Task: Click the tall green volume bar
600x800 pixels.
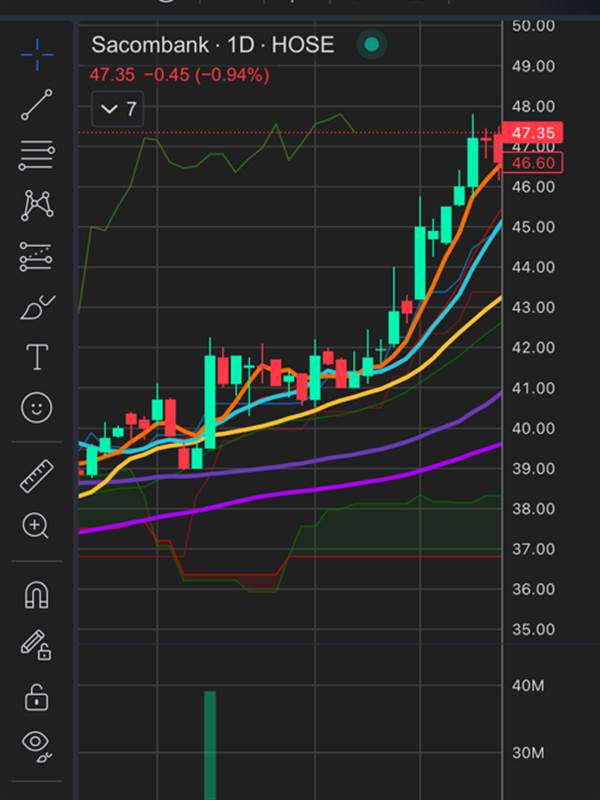Action: tap(210, 745)
